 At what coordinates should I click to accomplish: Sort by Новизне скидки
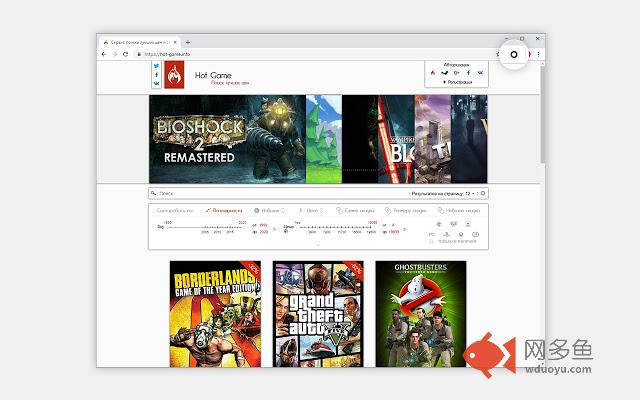coord(458,211)
